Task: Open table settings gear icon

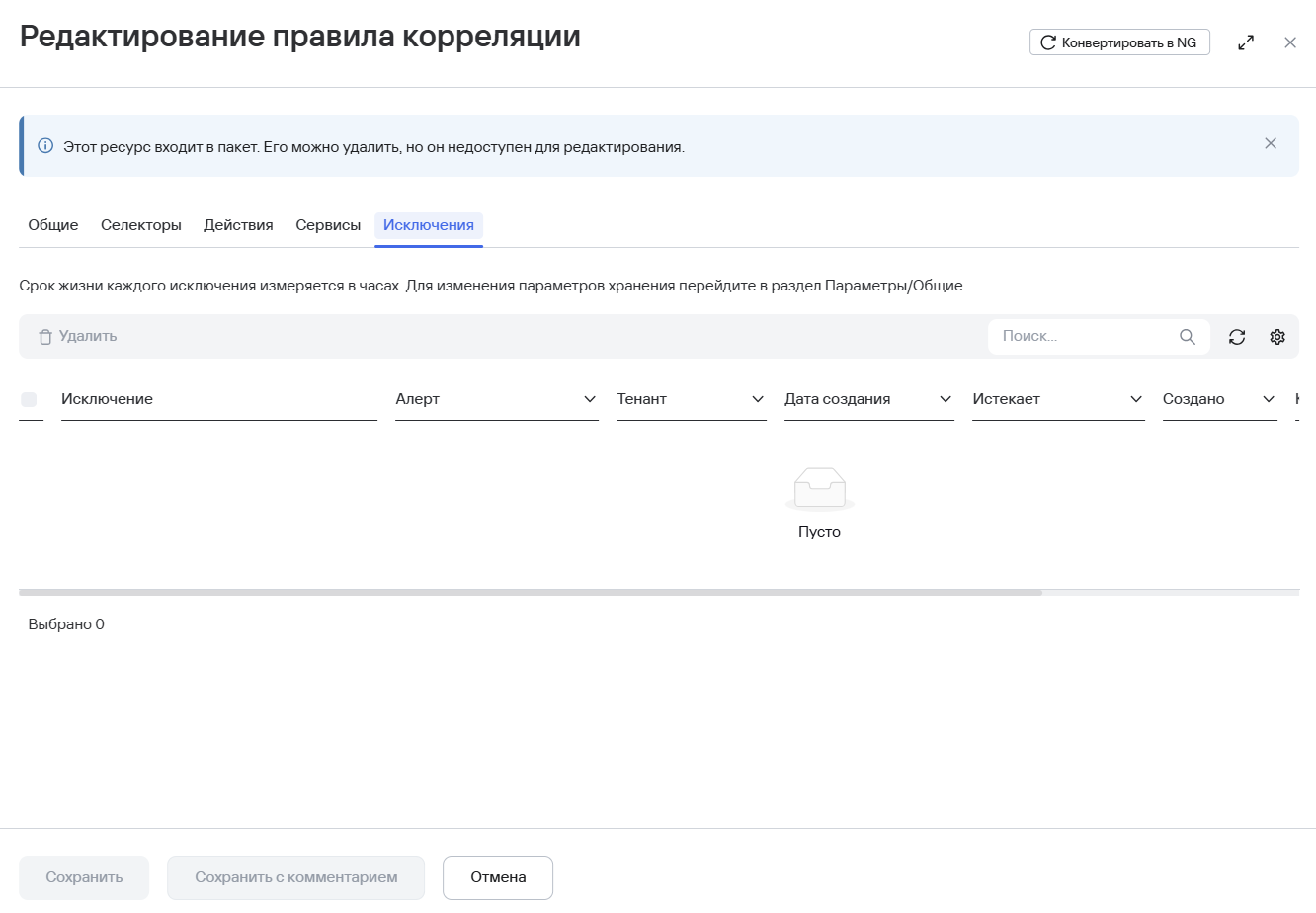Action: [1277, 337]
